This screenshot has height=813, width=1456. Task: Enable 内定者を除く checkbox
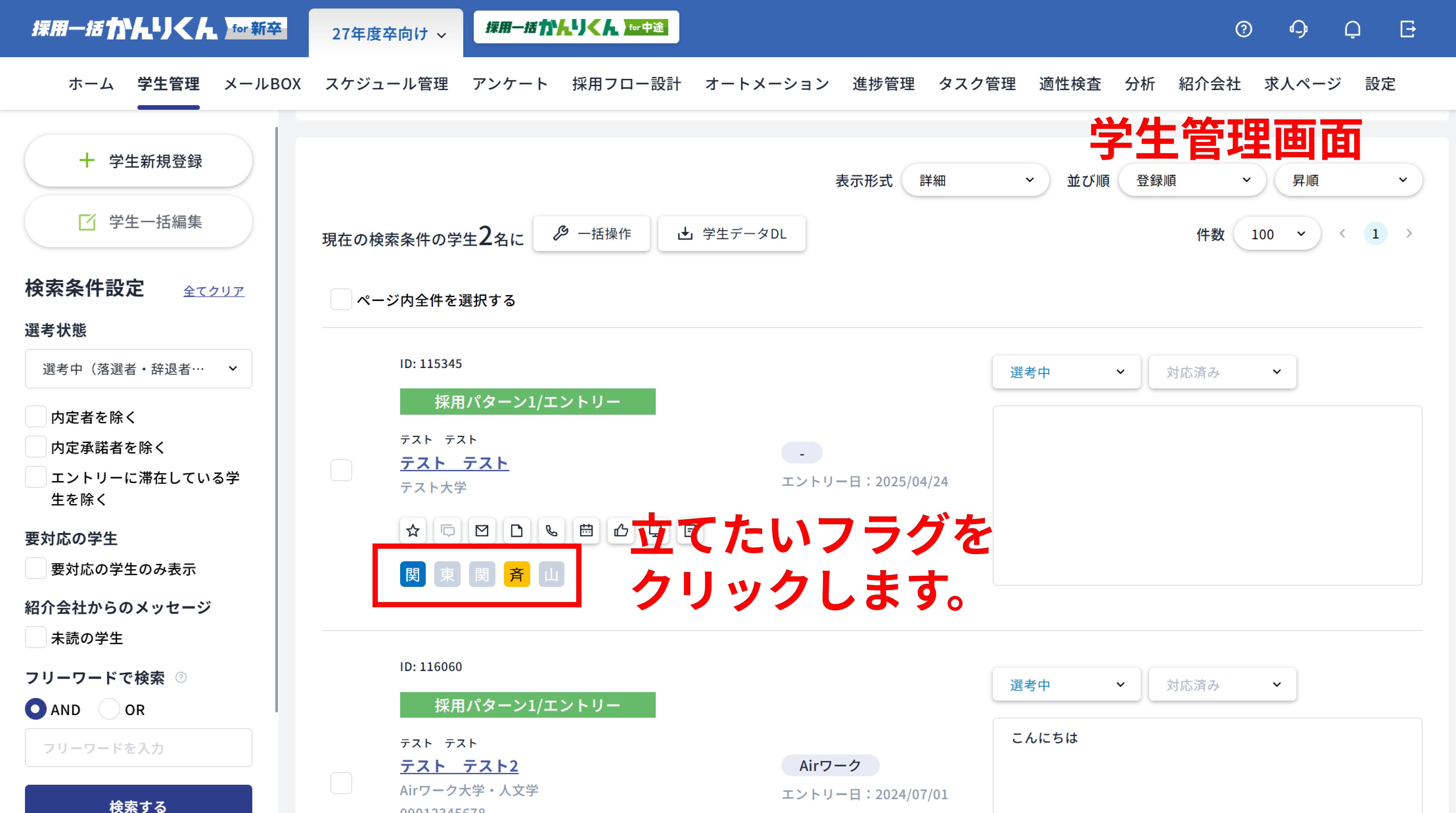pyautogui.click(x=35, y=417)
